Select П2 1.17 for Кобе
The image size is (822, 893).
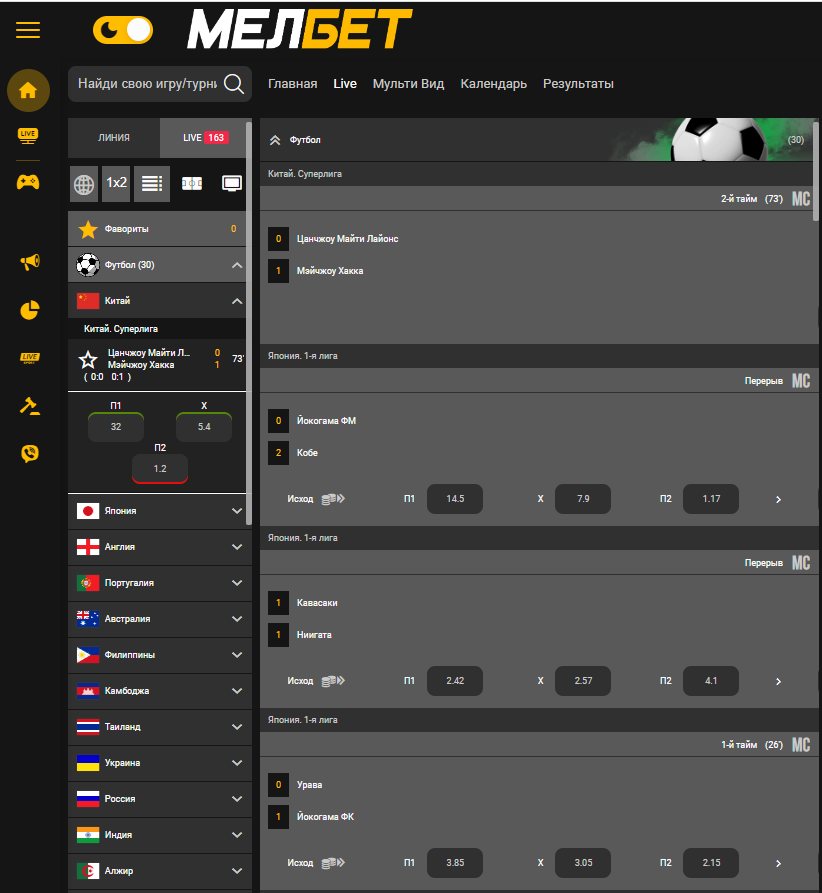tap(711, 499)
